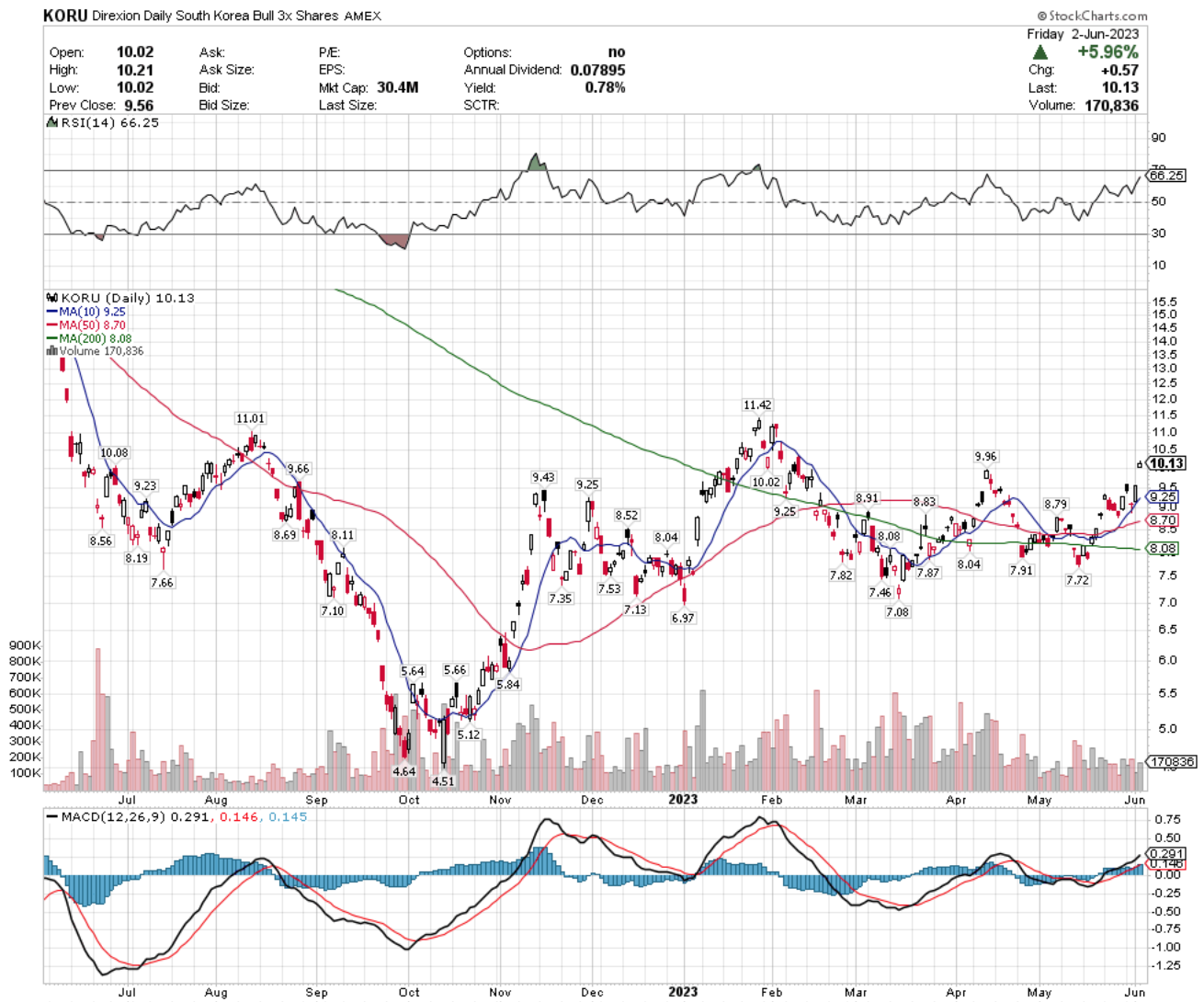Image resolution: width=1204 pixels, height=1002 pixels.
Task: Click the green up-arrow change indicator
Action: pyautogui.click(x=1040, y=52)
